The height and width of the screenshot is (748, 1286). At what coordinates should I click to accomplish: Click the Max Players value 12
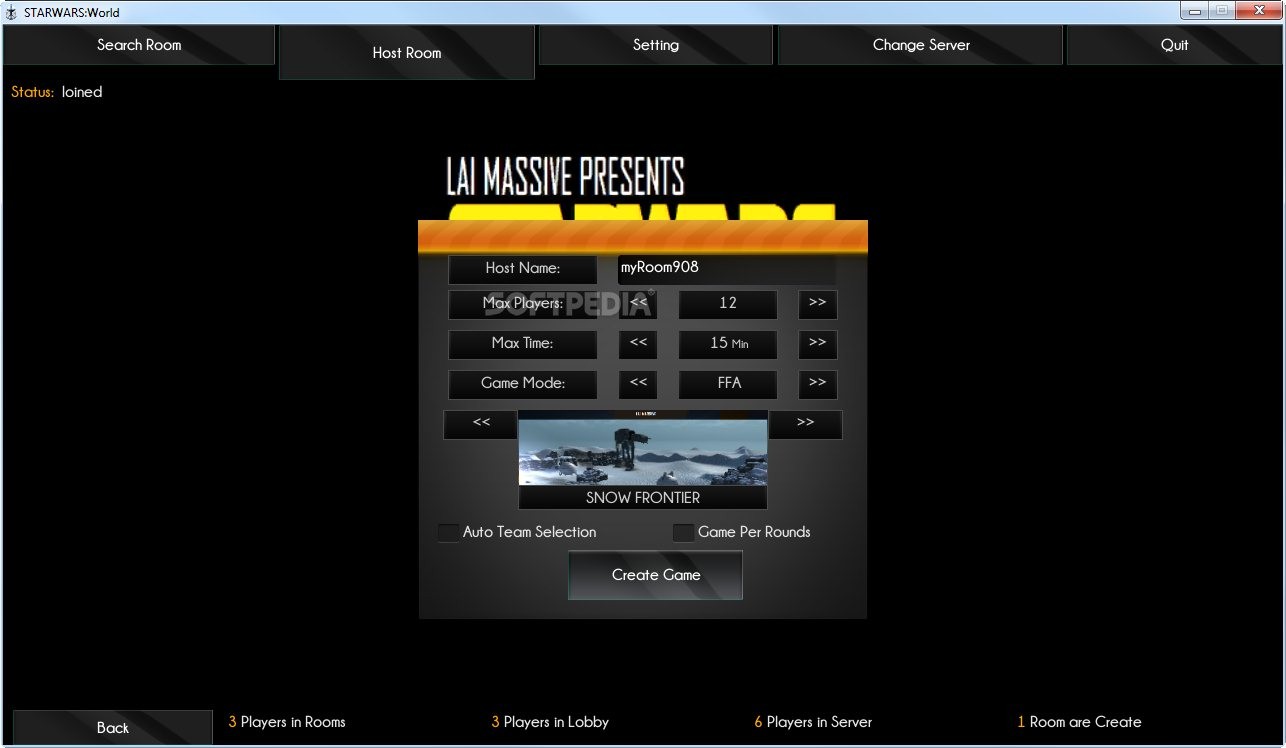728,304
